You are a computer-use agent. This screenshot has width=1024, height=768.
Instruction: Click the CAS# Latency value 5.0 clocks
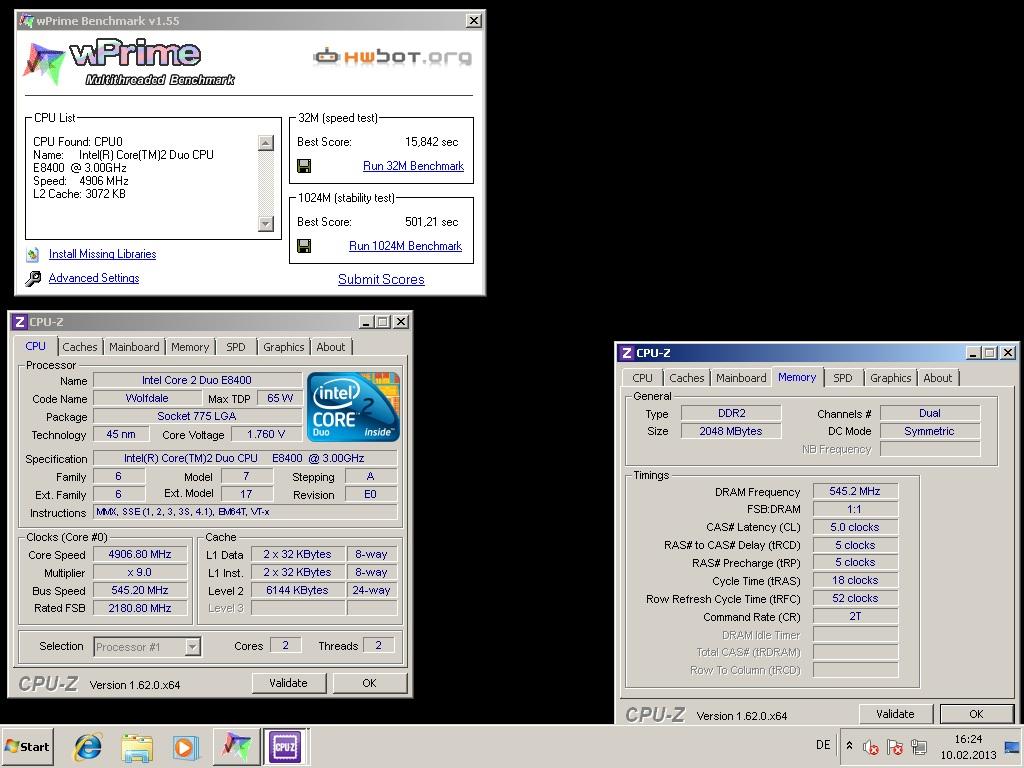[855, 527]
